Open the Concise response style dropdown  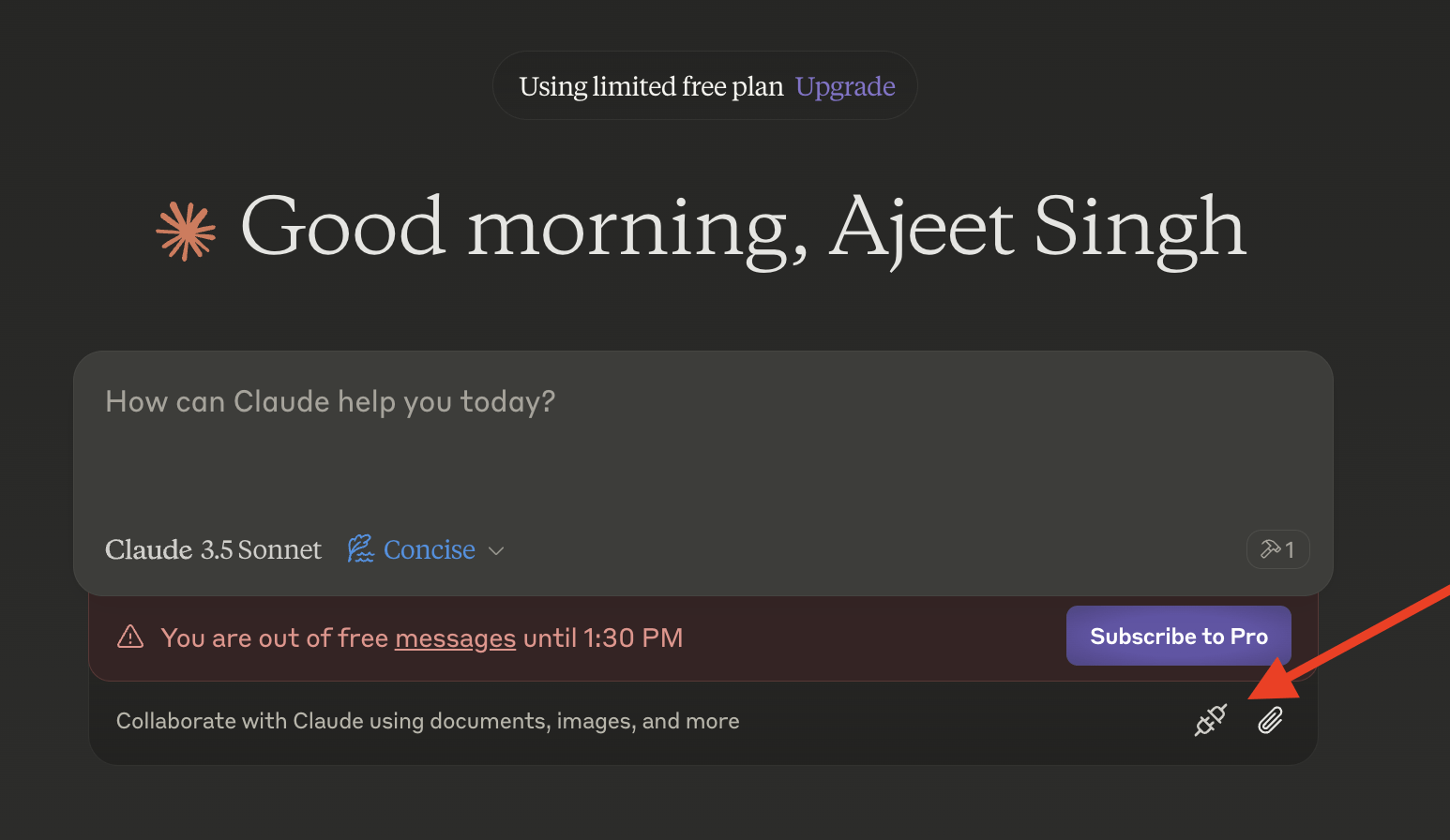coord(429,549)
